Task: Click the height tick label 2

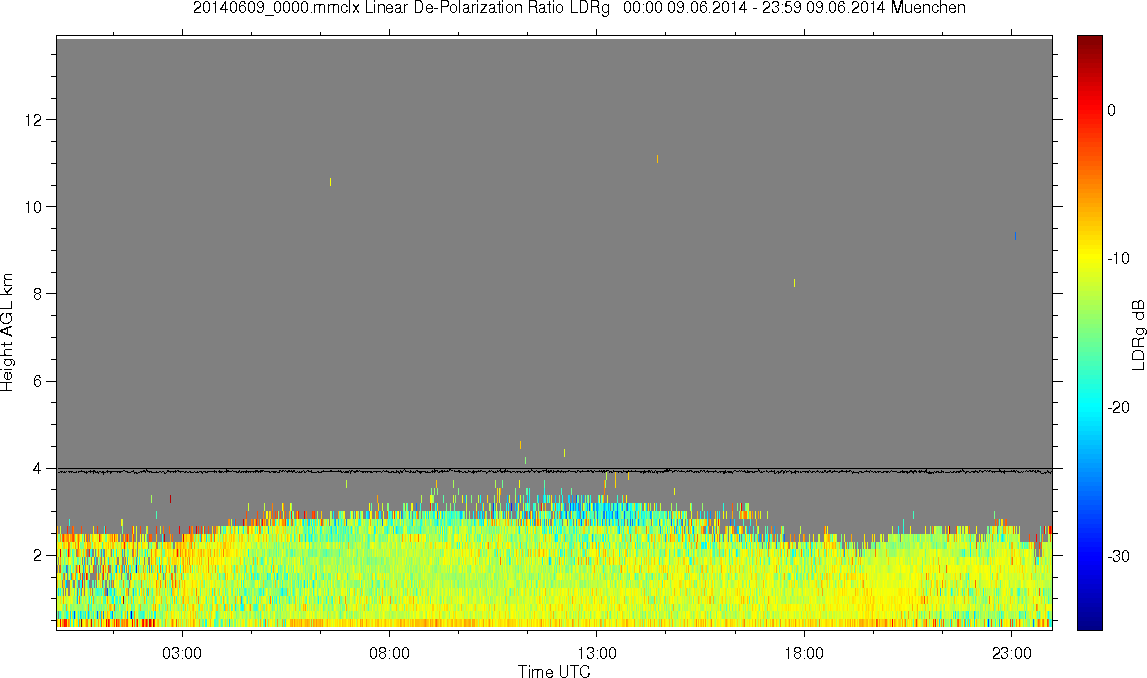Action: (x=37, y=556)
